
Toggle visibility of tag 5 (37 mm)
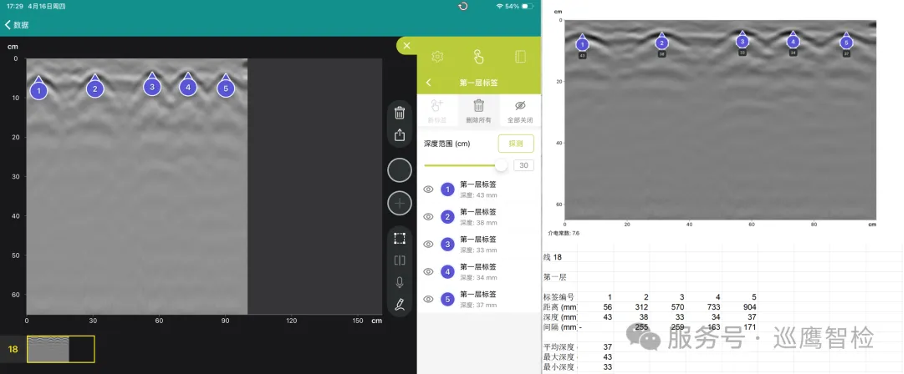coord(428,299)
